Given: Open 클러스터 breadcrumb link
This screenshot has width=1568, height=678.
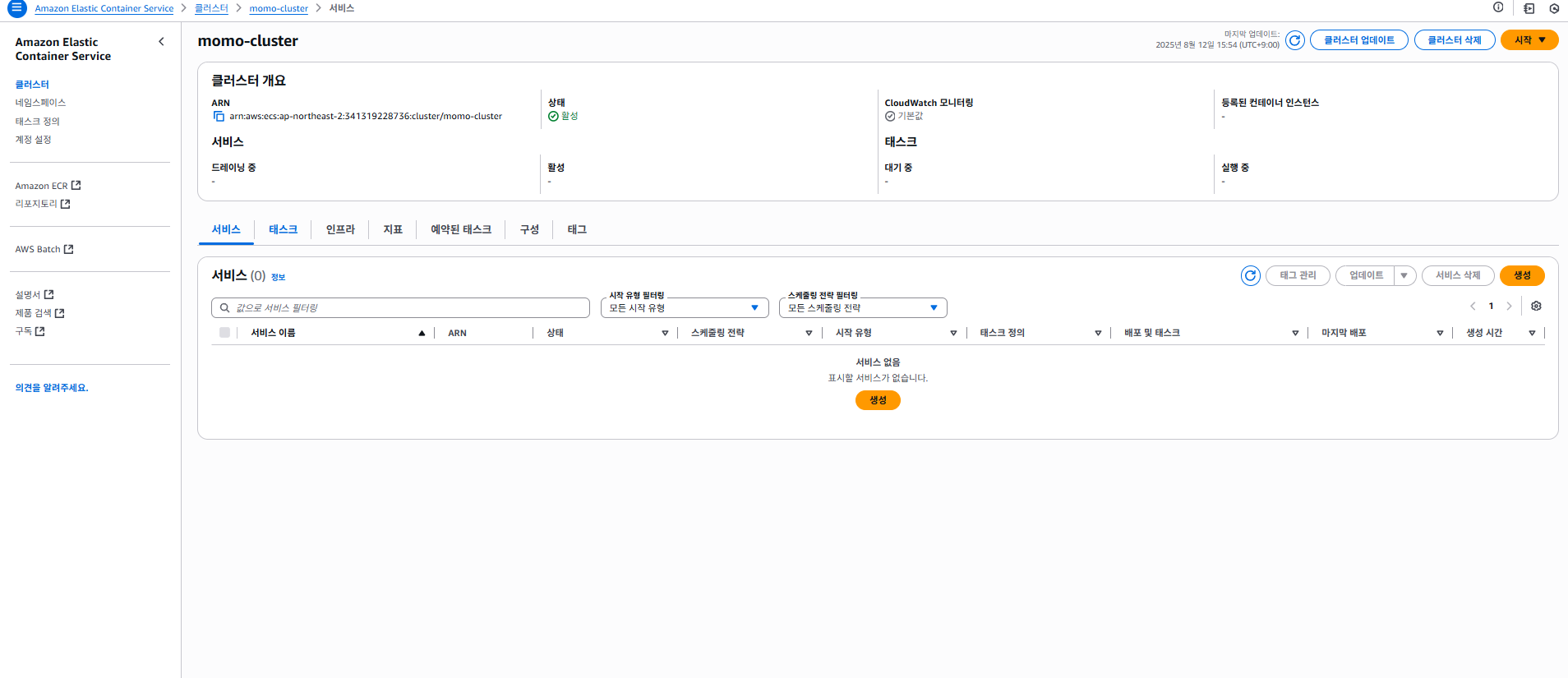Looking at the screenshot, I should 211,8.
